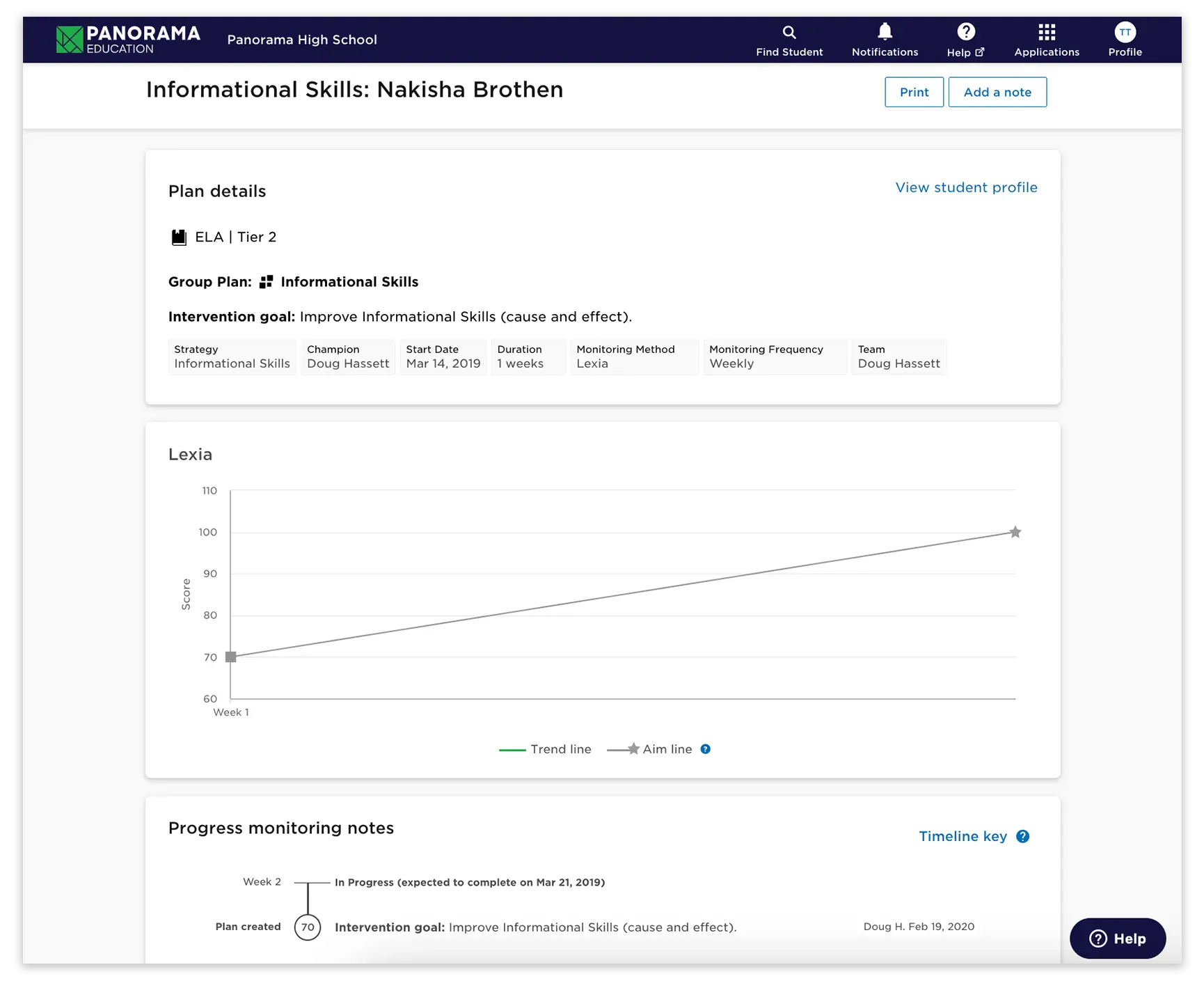1204x997 pixels.
Task: Click Monitoring Method Lexia field
Action: click(633, 356)
